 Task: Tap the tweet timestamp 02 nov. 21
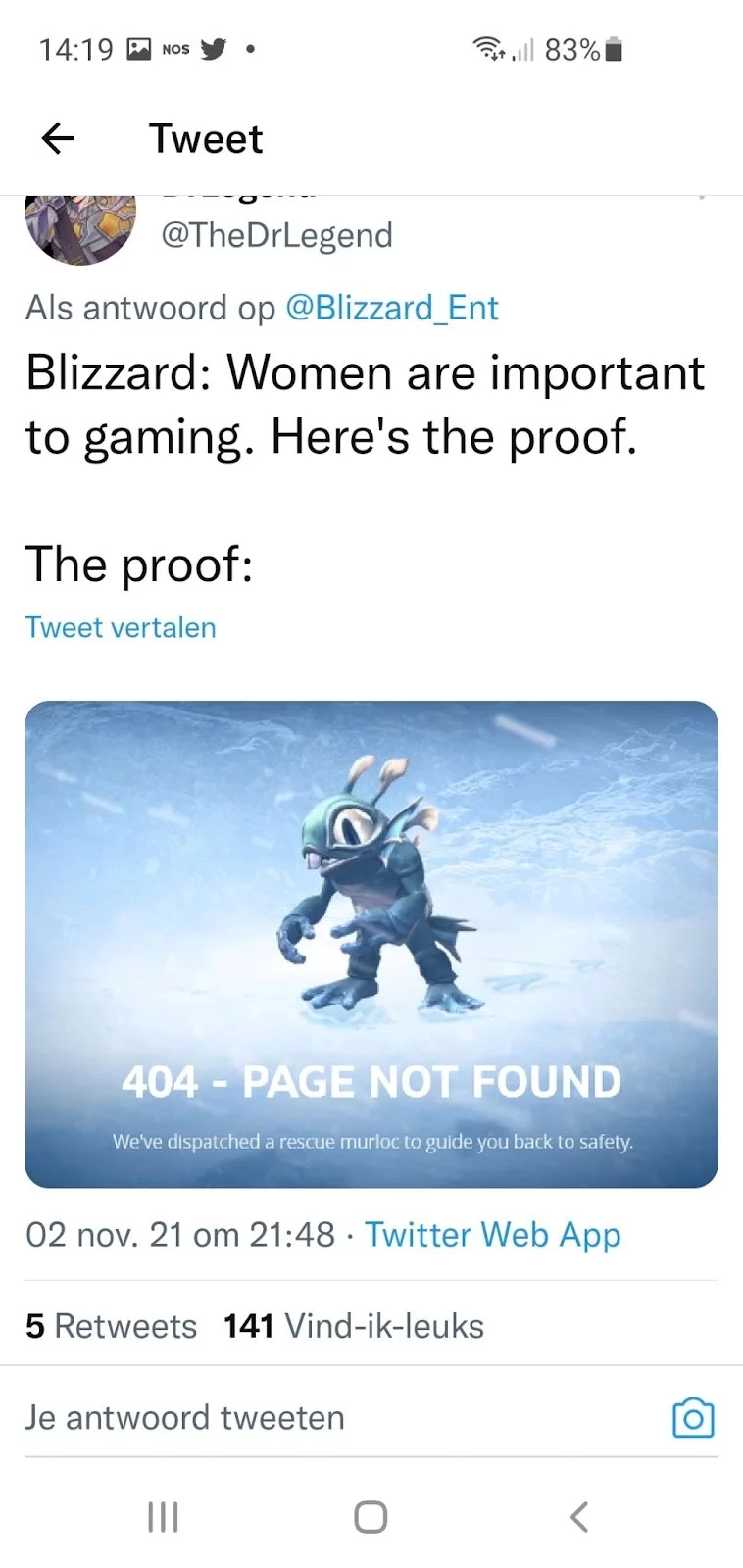(180, 1235)
